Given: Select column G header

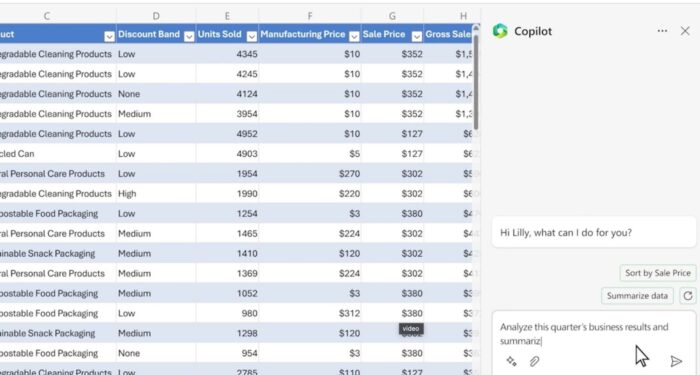Looking at the screenshot, I should [392, 16].
